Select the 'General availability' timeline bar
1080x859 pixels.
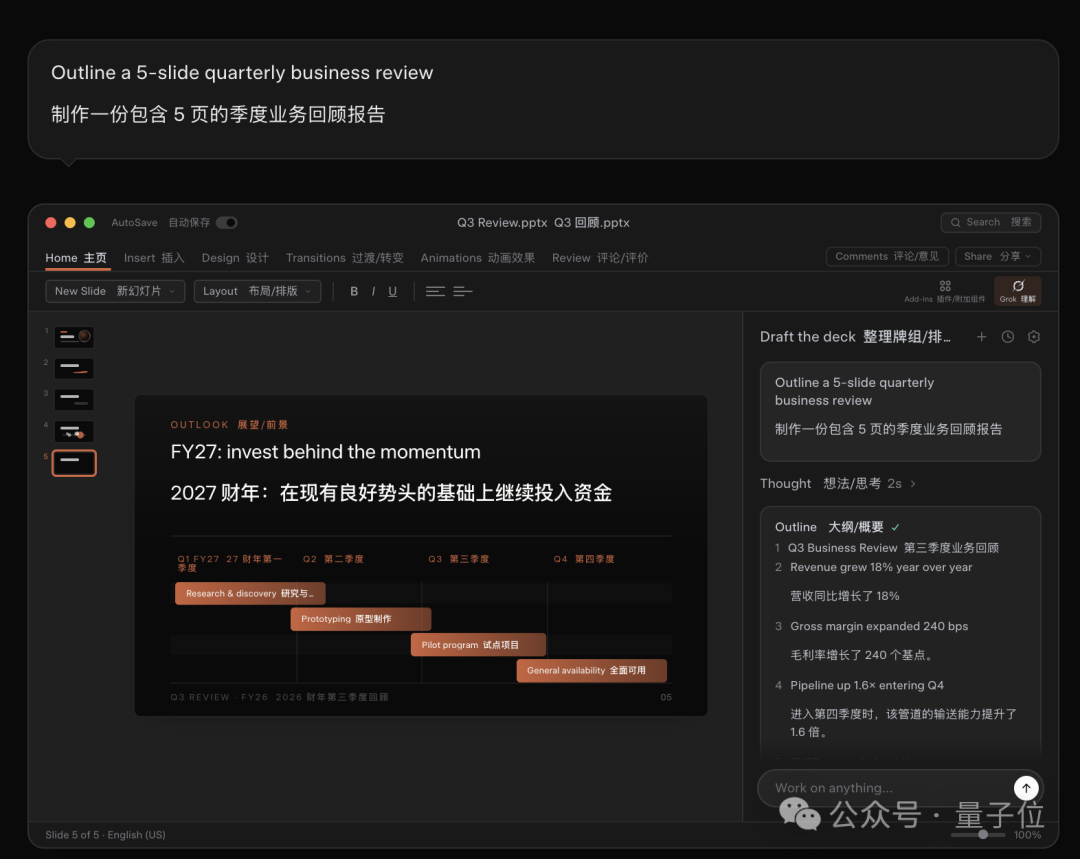coord(592,670)
